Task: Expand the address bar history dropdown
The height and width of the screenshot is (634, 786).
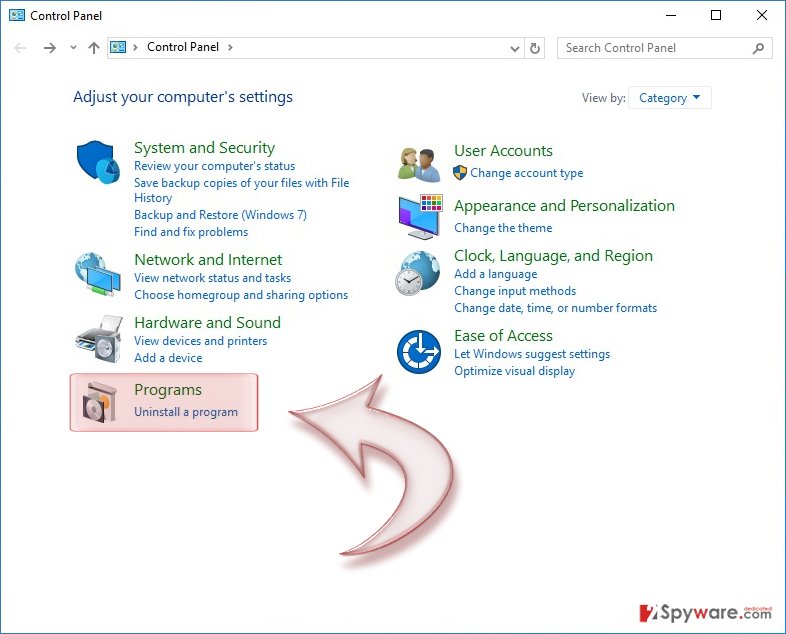Action: (515, 49)
